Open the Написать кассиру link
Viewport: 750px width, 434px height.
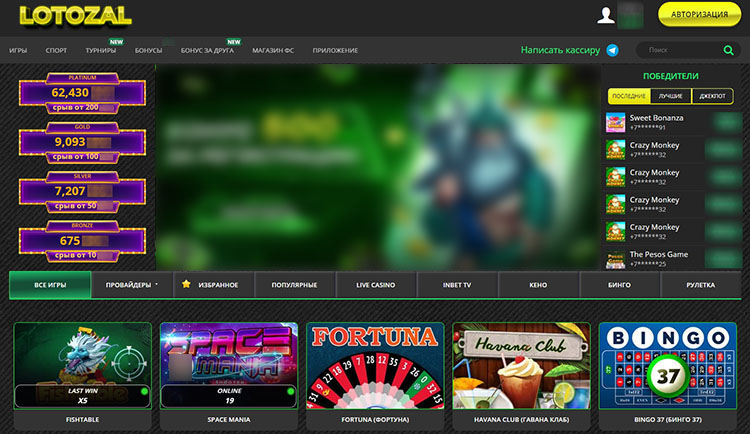coord(560,50)
